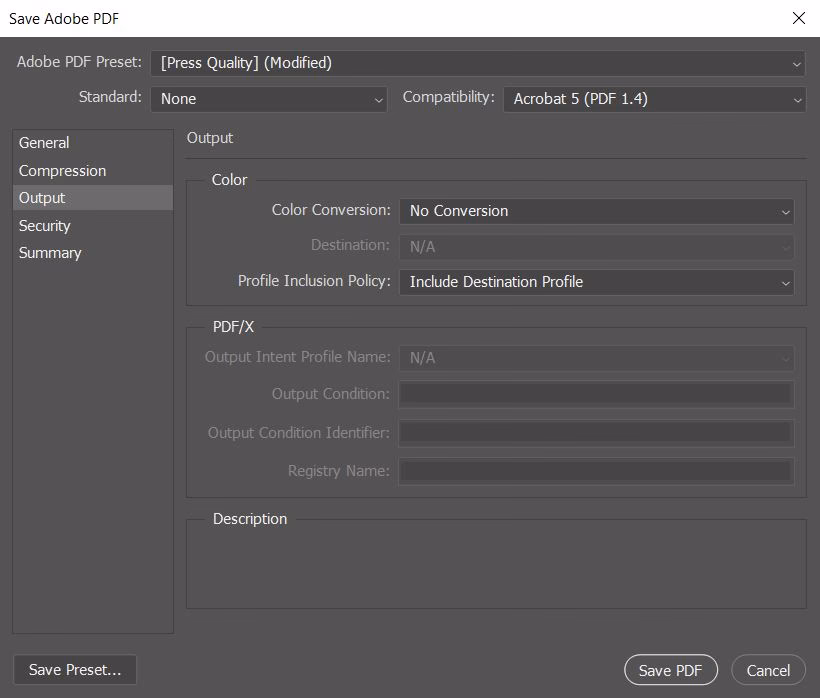Focus the Output Condition Identifier field
The image size is (820, 698).
coord(596,433)
